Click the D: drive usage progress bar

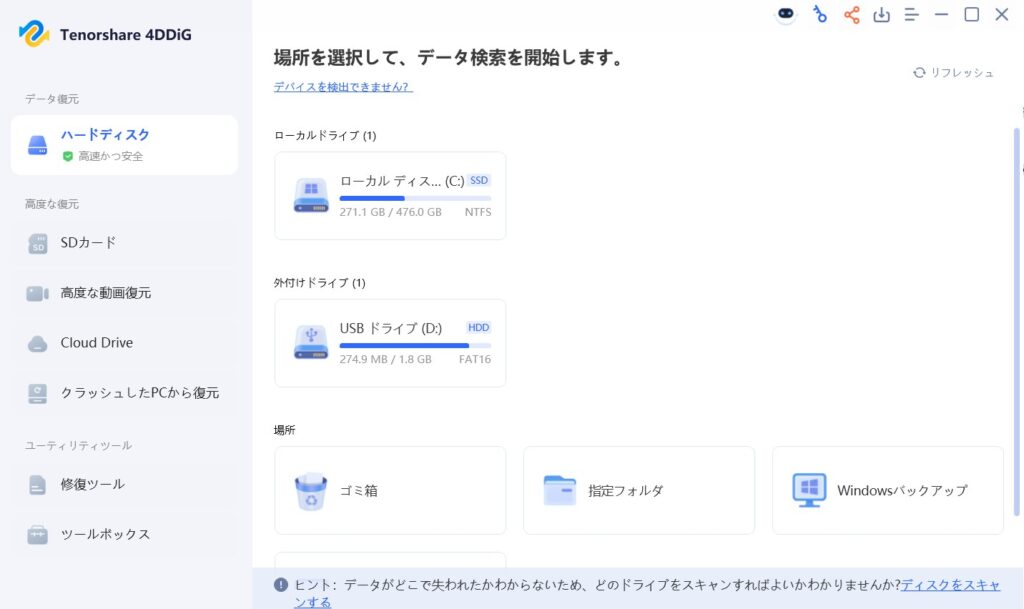tap(415, 345)
